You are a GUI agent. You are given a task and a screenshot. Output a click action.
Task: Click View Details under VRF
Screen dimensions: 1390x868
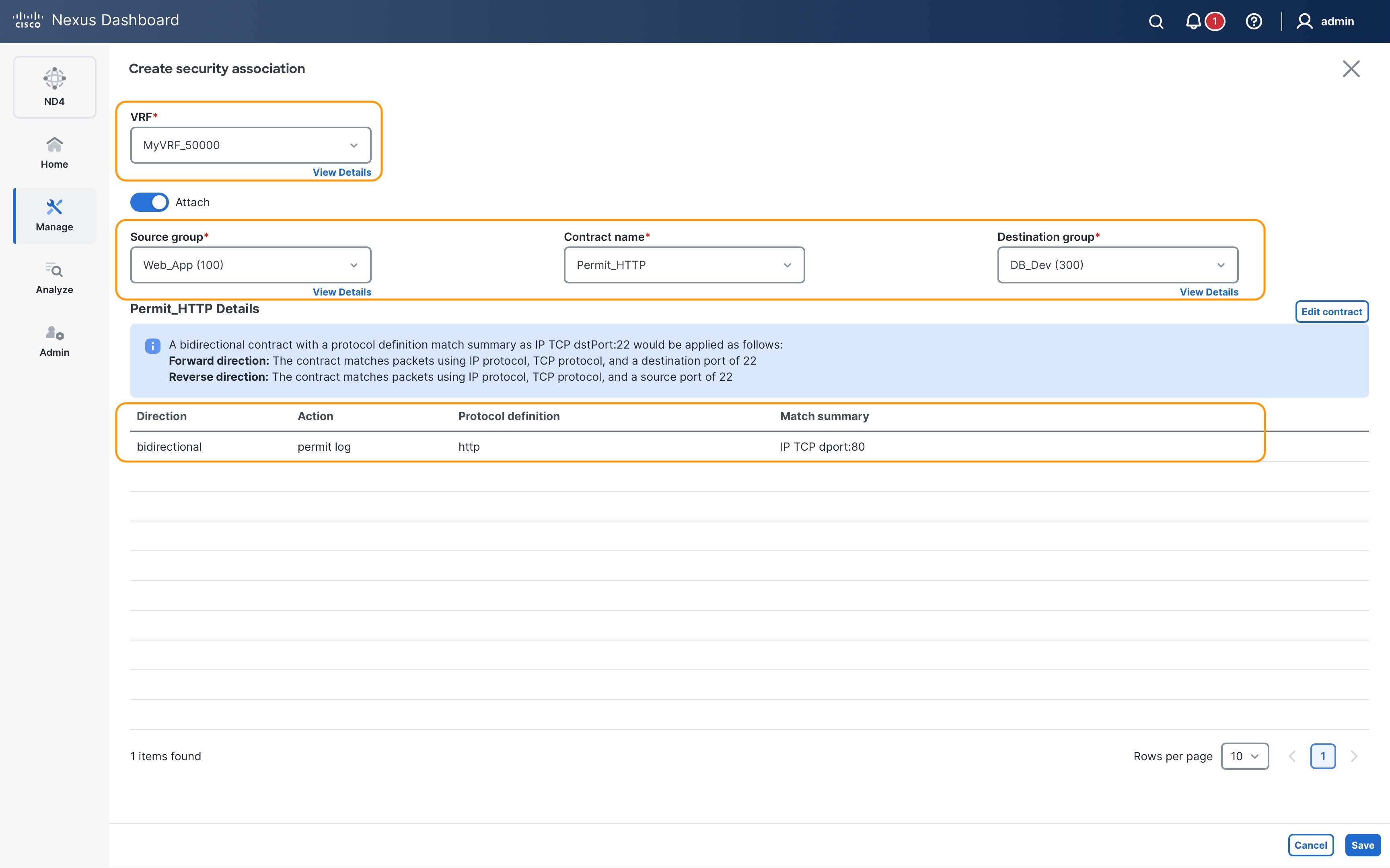tap(341, 172)
